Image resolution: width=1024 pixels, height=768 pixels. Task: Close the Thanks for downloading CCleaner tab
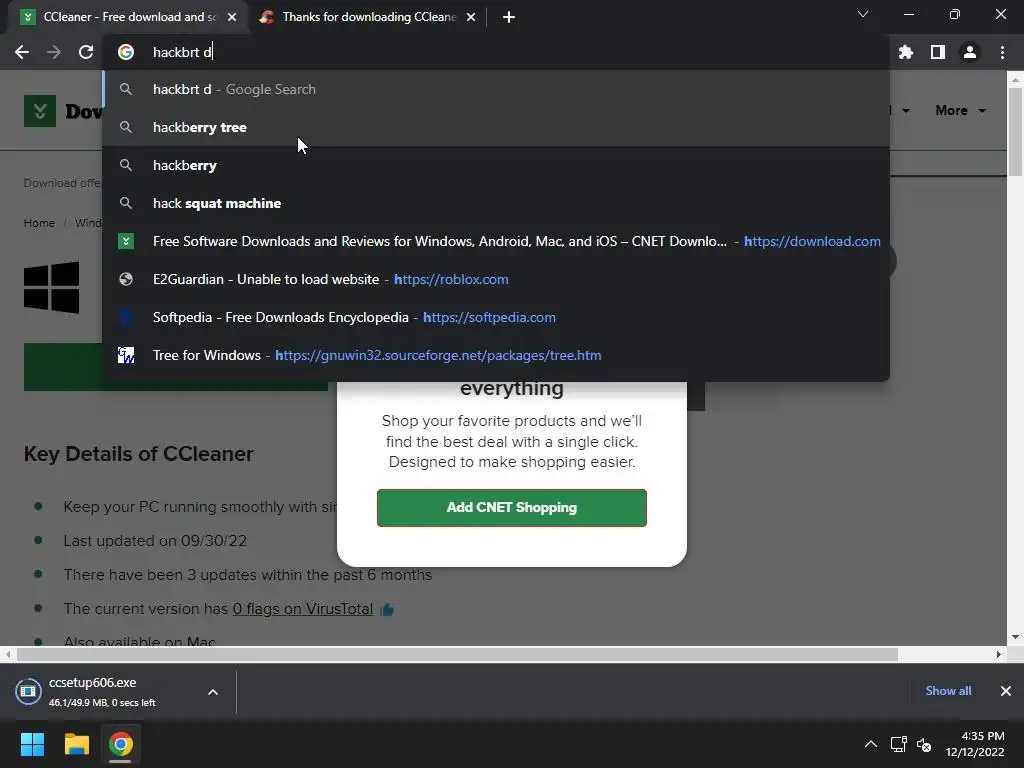471,17
